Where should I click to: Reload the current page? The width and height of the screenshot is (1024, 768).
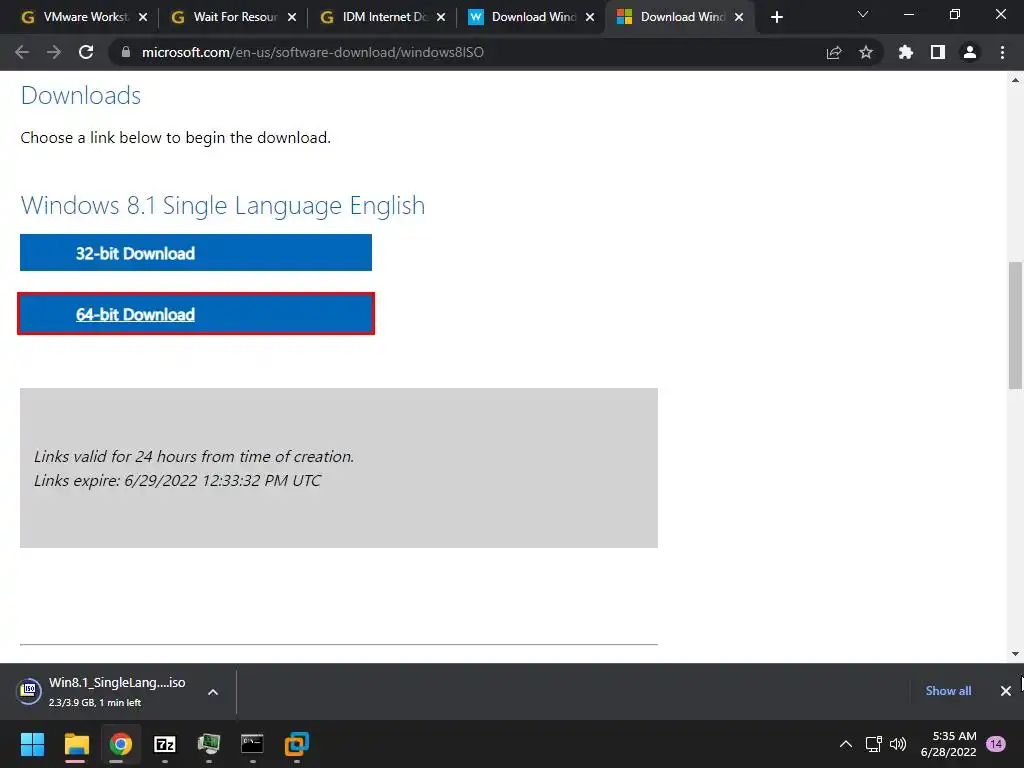click(86, 52)
